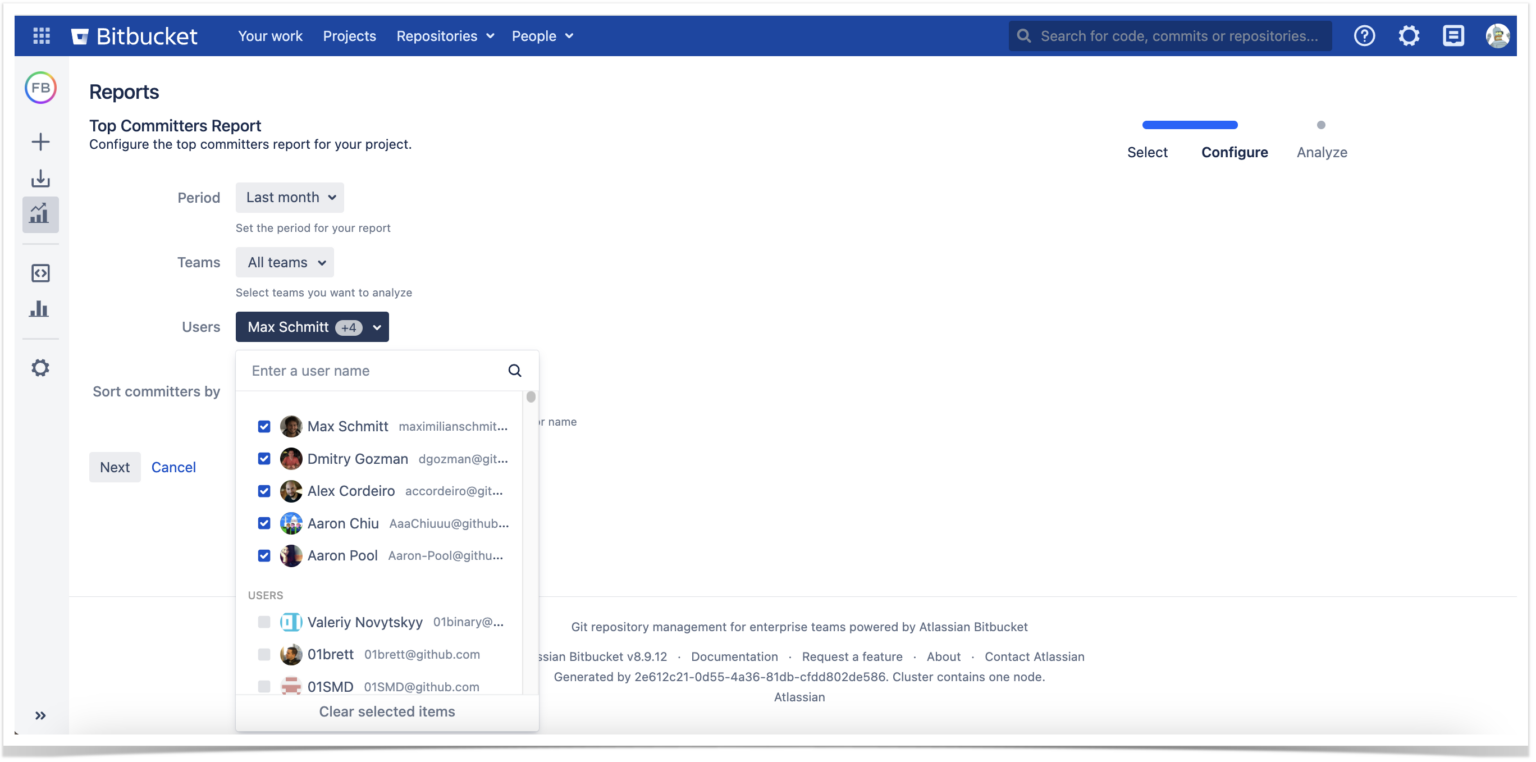This screenshot has height=762, width=1536.
Task: Select the Reports chart icon in sidebar
Action: [40, 214]
